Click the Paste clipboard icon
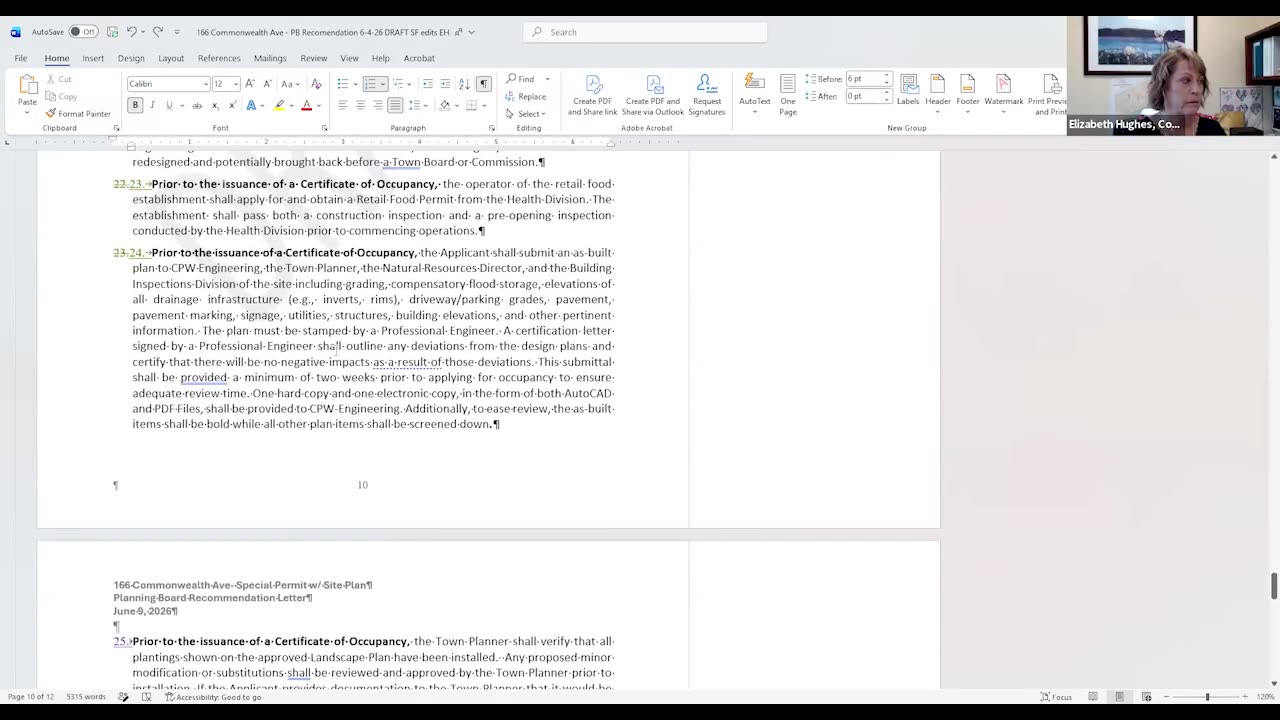The height and width of the screenshot is (720, 1280). [27, 86]
